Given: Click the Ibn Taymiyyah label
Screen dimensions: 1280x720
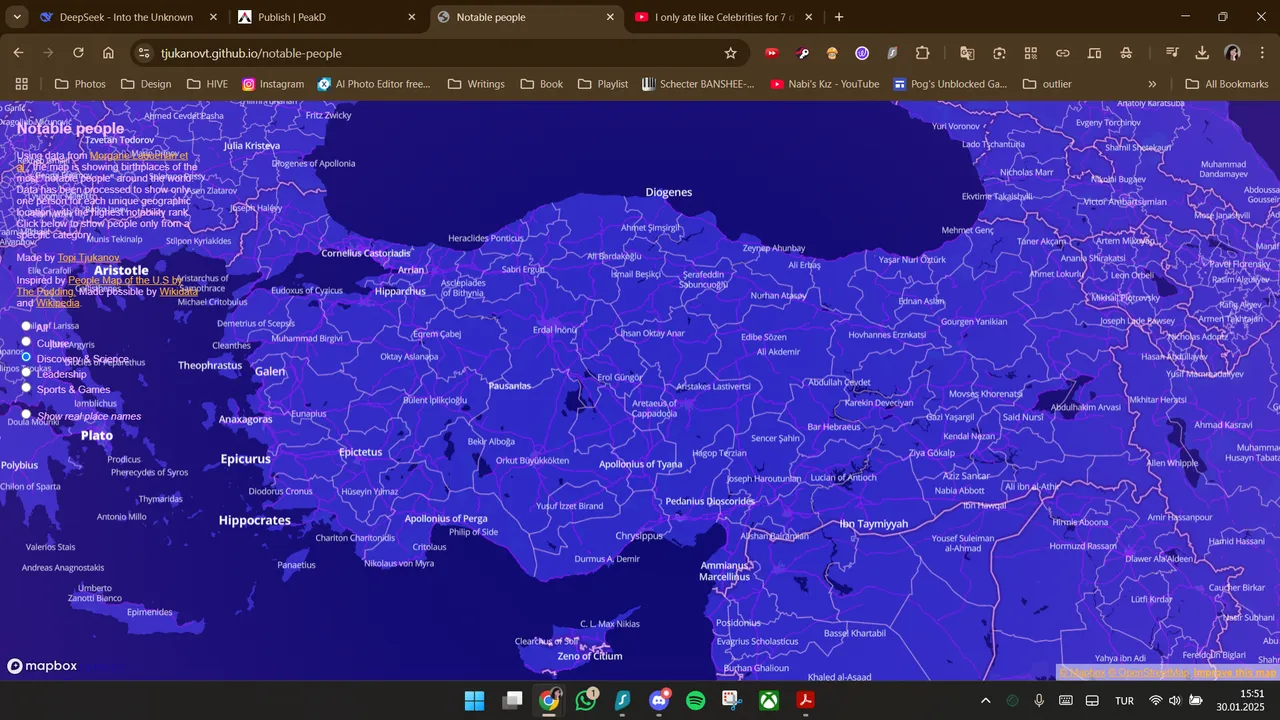Looking at the screenshot, I should 874,524.
